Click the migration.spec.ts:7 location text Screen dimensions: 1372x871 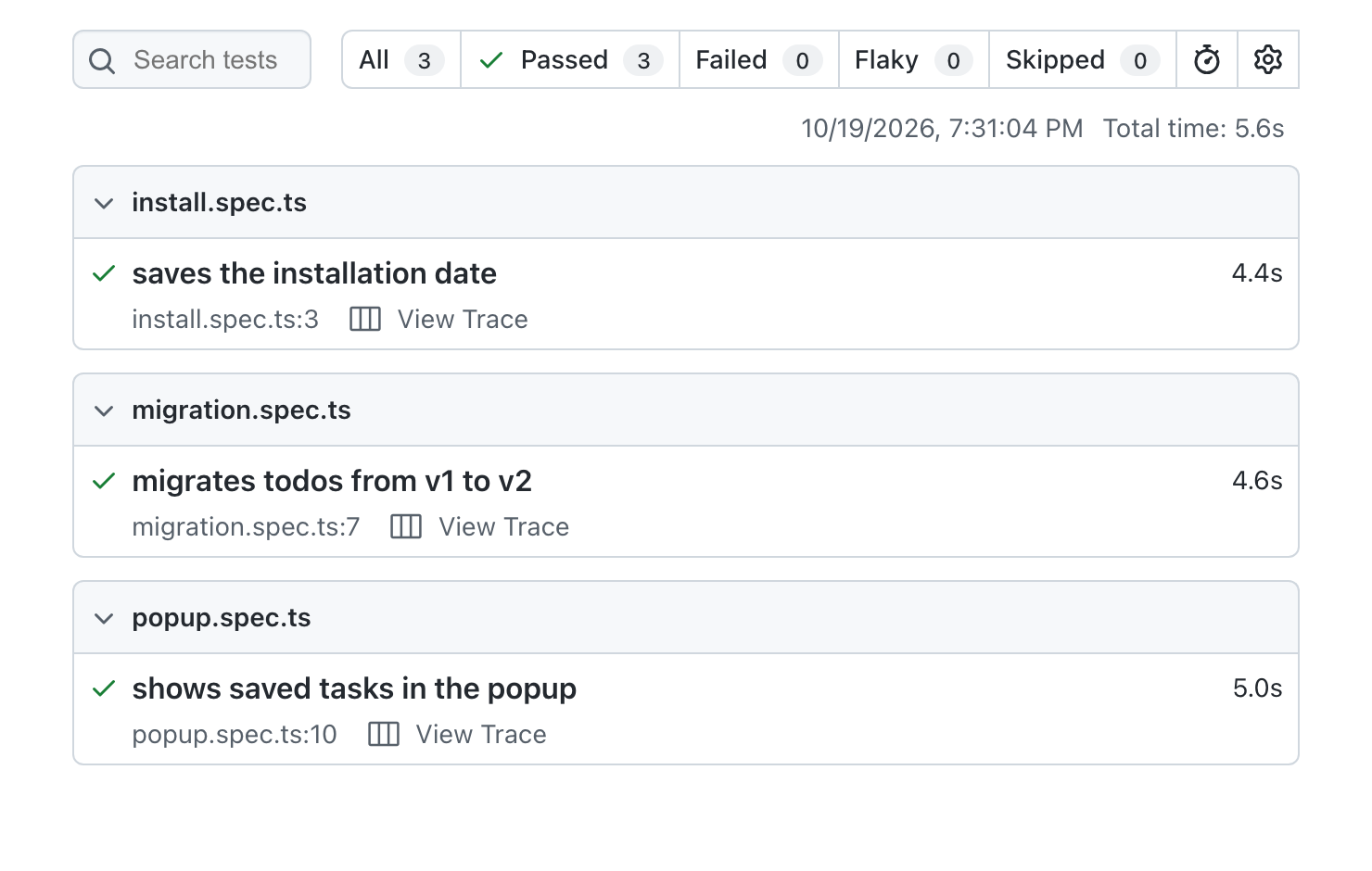coord(246,527)
